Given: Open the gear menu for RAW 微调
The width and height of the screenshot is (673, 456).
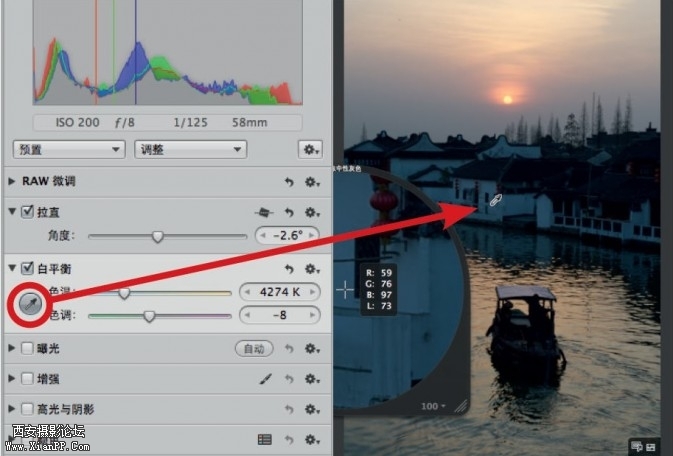Looking at the screenshot, I should click(x=312, y=182).
